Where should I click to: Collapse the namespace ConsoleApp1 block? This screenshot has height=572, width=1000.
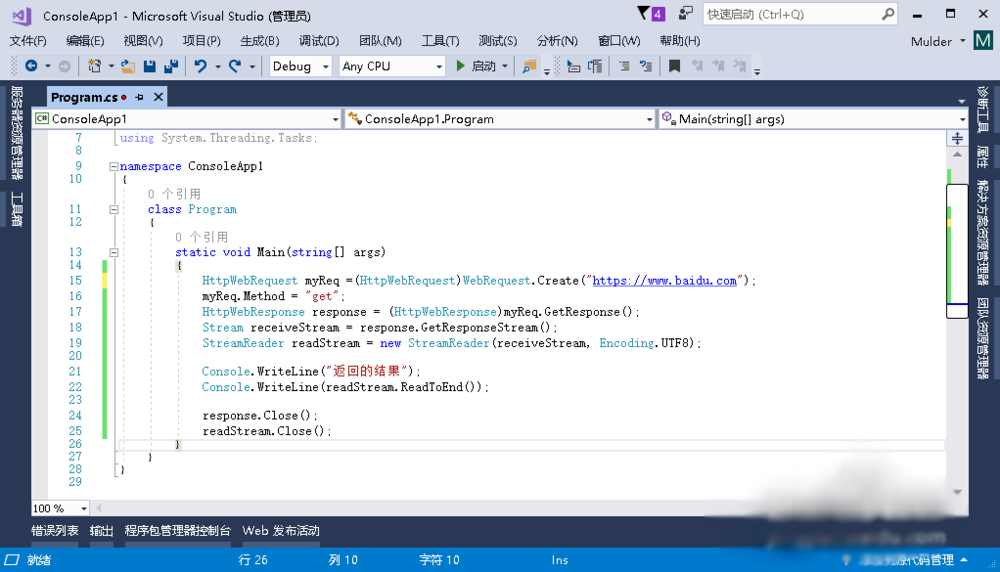(x=114, y=167)
